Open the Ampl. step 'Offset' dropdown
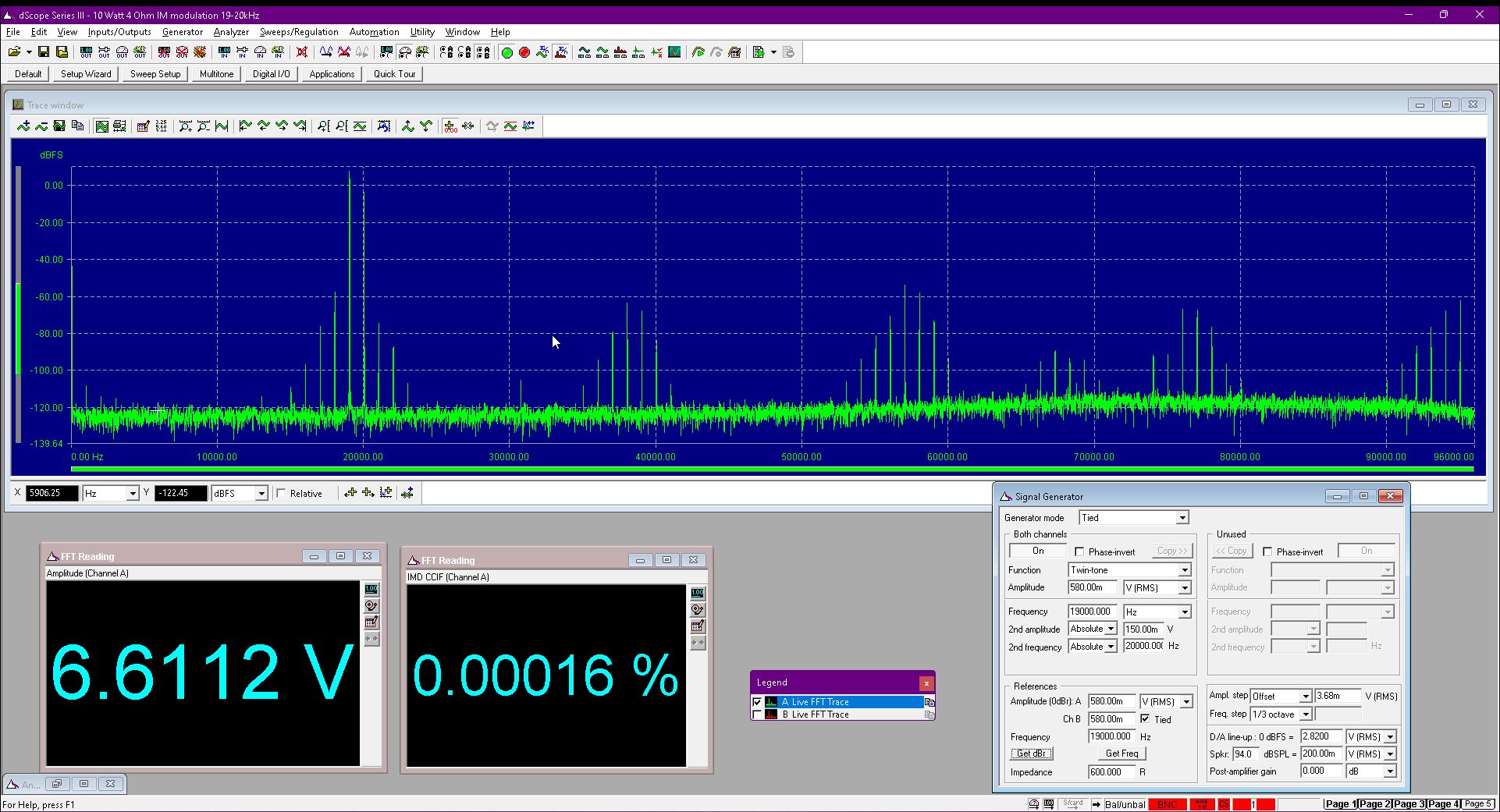Screen dimensions: 1500x812 (1305, 697)
